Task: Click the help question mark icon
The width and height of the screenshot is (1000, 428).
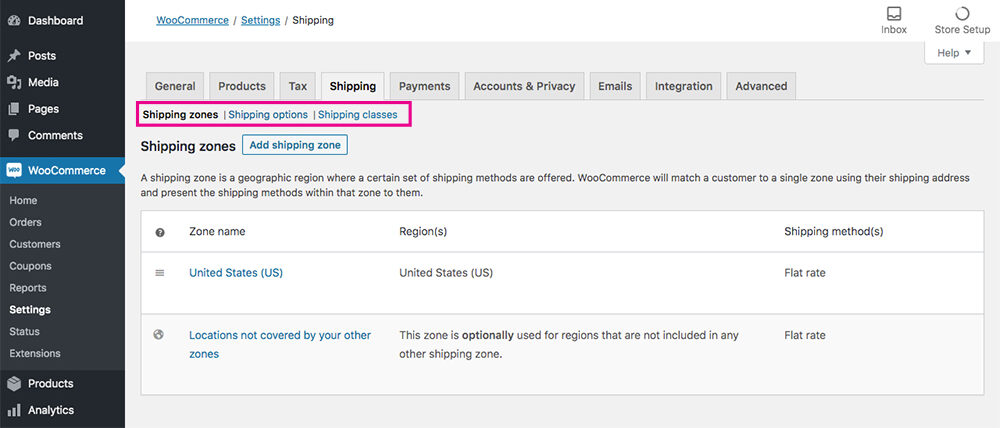Action: (160, 232)
